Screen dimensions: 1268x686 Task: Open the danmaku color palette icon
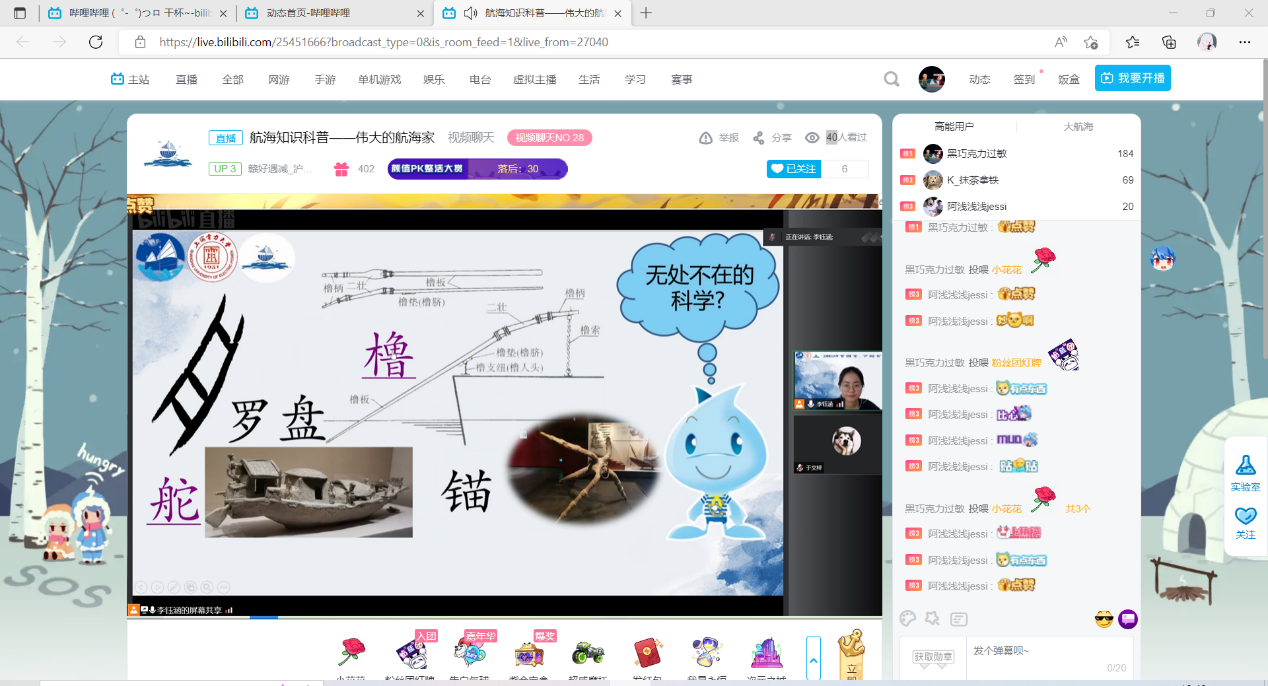click(x=908, y=619)
